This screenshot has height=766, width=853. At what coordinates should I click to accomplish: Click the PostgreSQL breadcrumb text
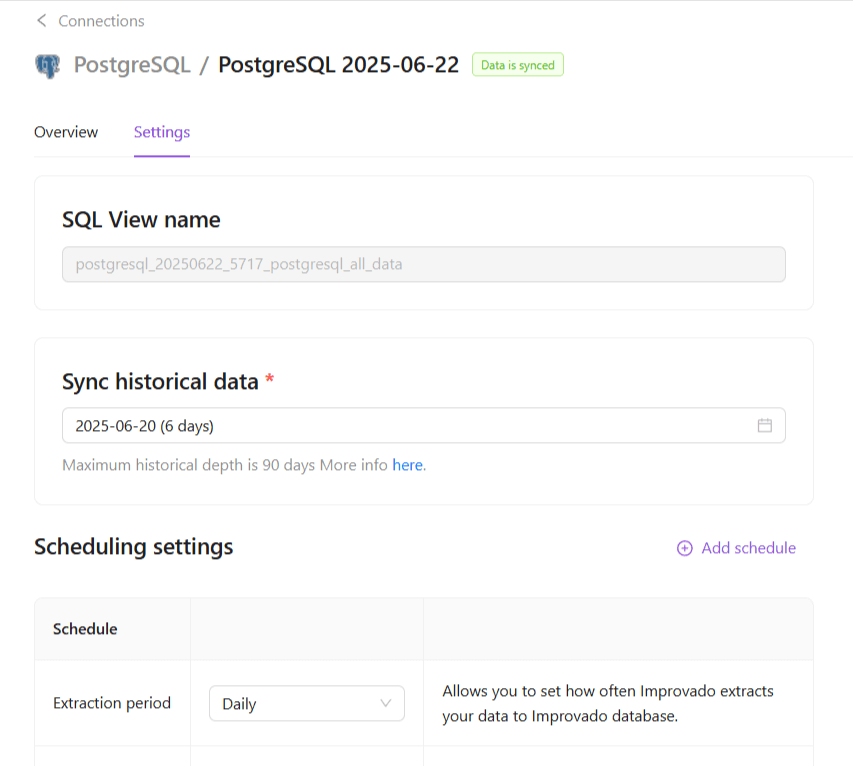[132, 65]
